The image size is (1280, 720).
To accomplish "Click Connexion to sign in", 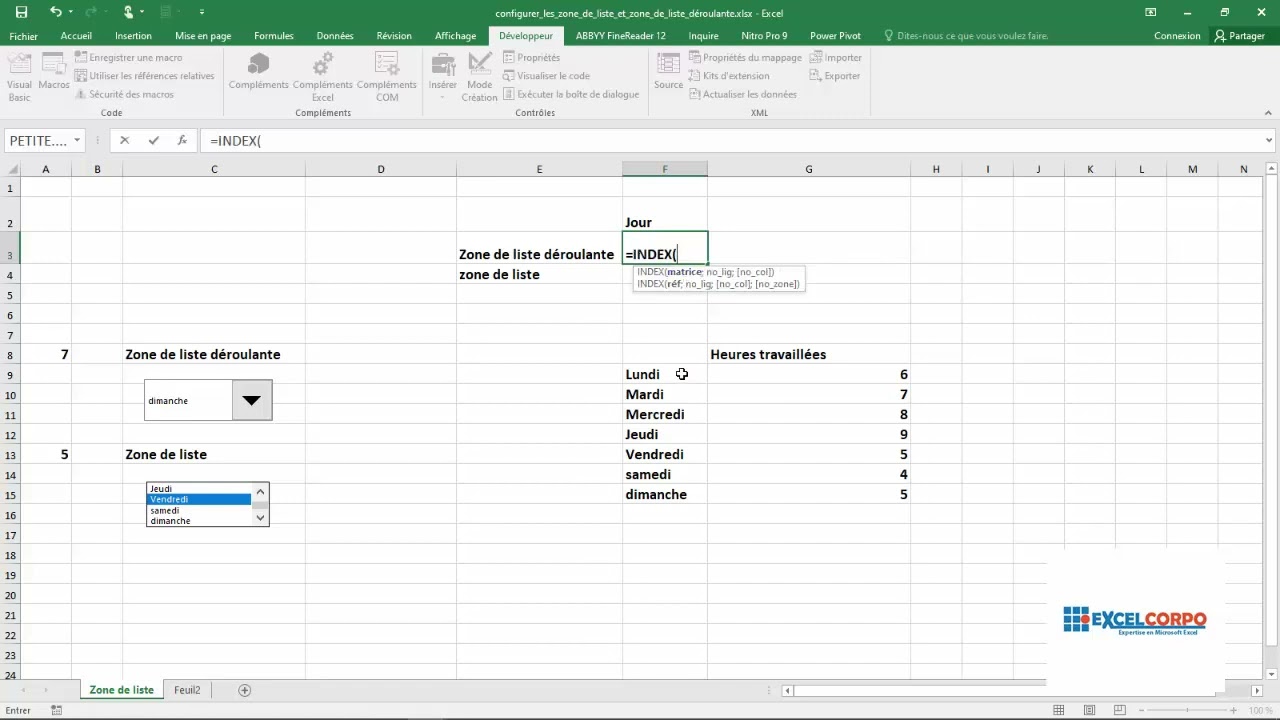I will point(1177,36).
